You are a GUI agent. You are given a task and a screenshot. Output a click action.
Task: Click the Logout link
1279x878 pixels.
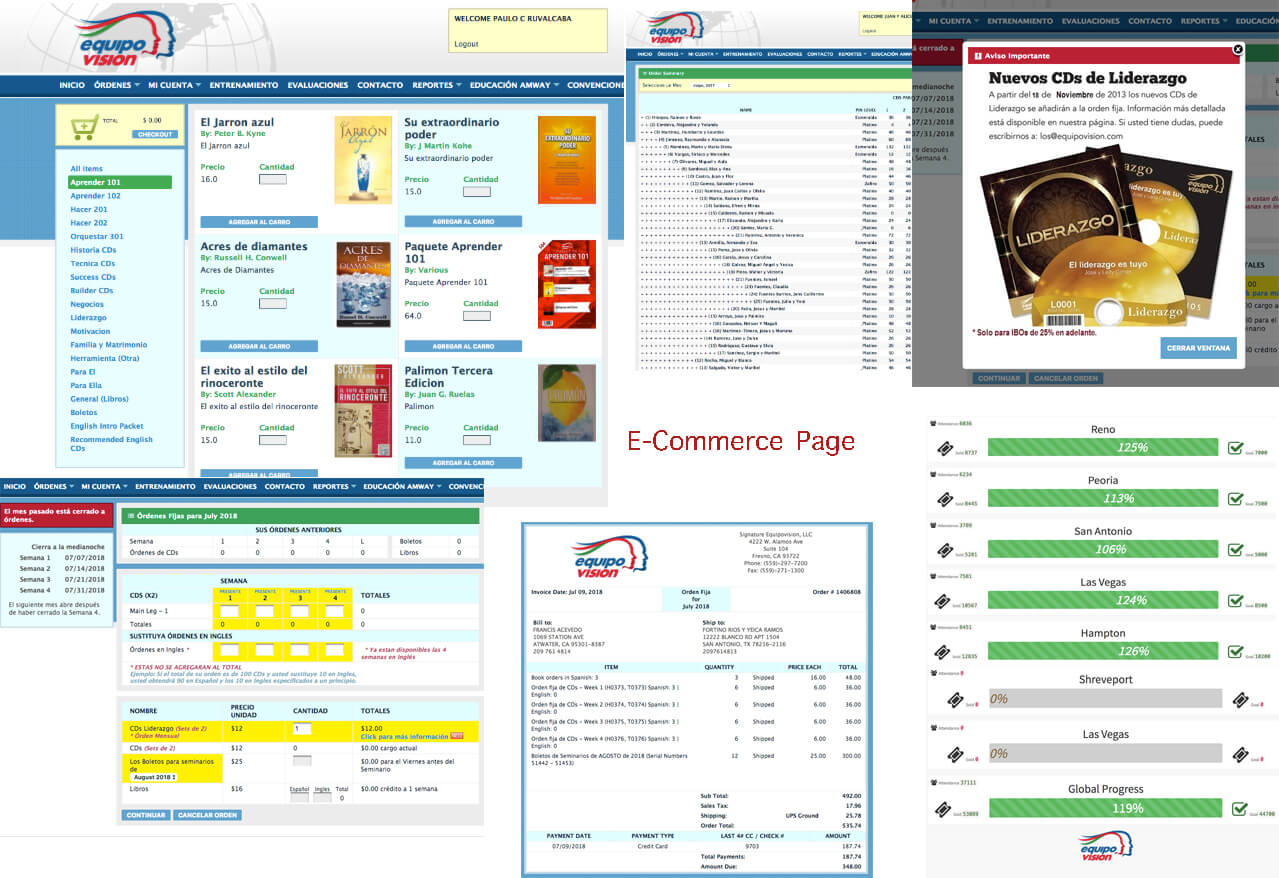pos(466,44)
